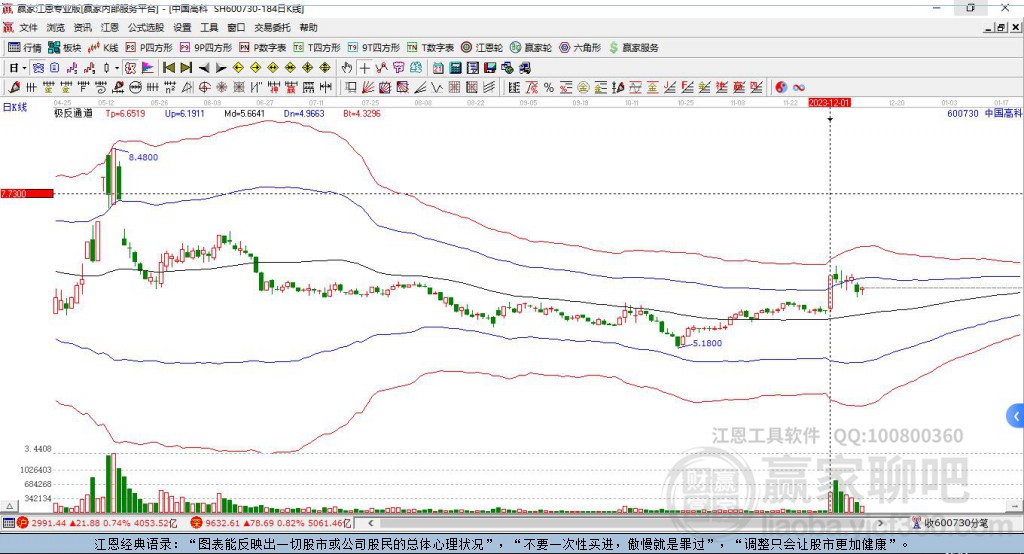Open the P四方形 tool

149,48
